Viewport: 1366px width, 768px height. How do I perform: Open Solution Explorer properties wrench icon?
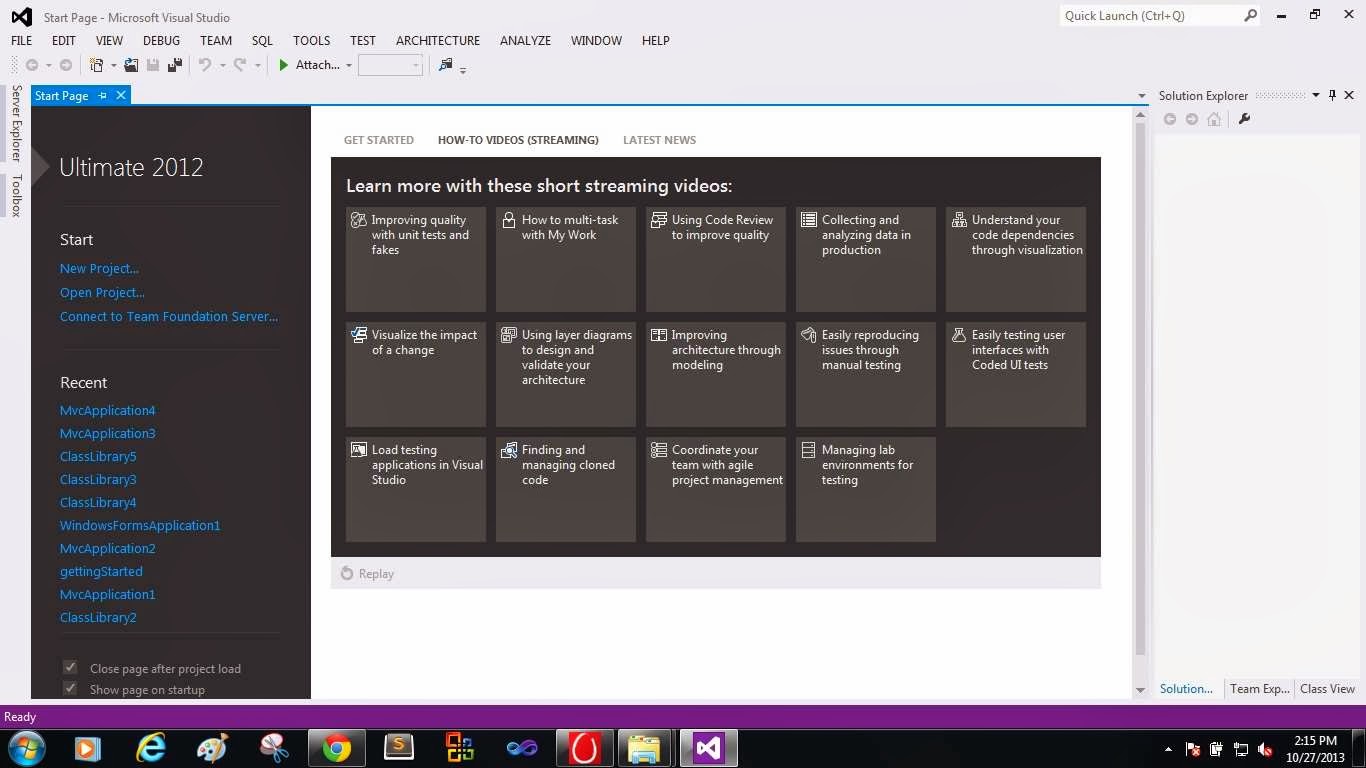(1245, 118)
